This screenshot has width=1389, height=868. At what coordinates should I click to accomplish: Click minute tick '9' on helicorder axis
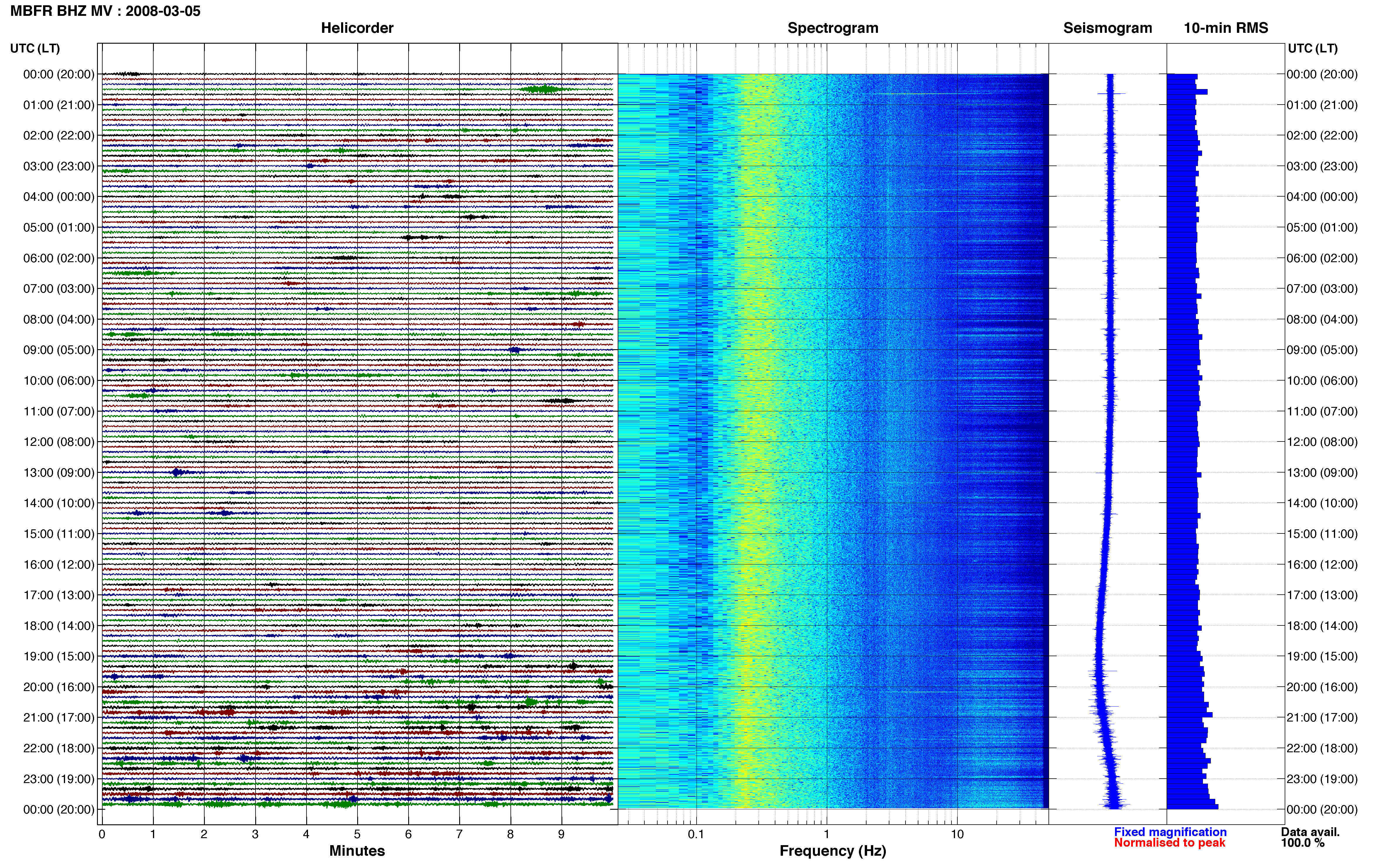561,834
